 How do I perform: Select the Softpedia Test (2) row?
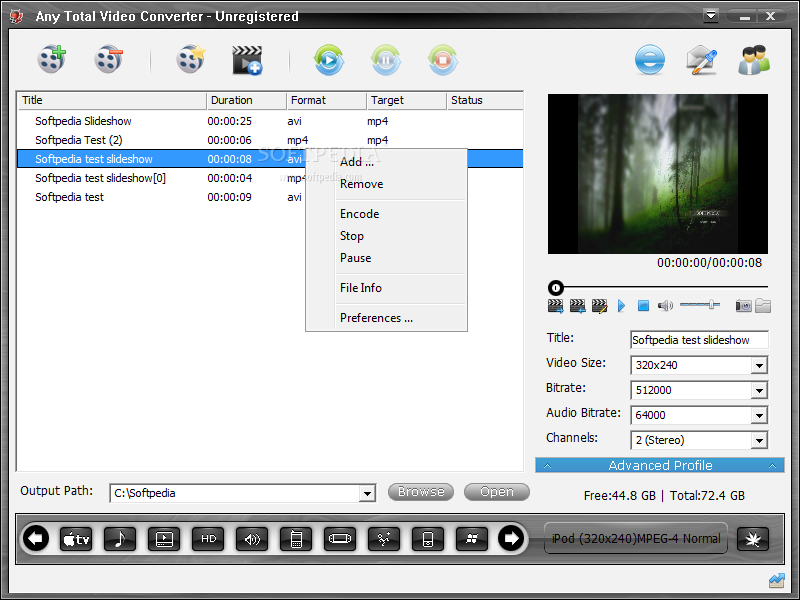pyautogui.click(x=270, y=140)
